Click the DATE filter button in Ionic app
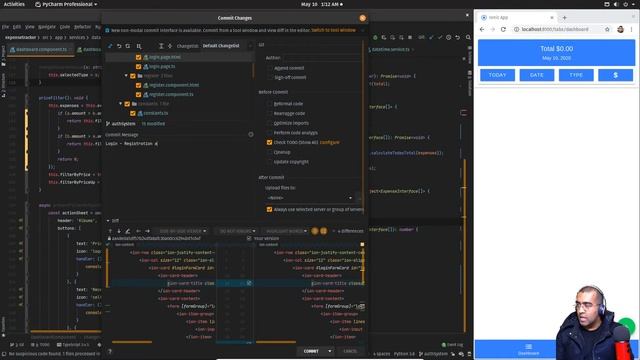 [537, 75]
